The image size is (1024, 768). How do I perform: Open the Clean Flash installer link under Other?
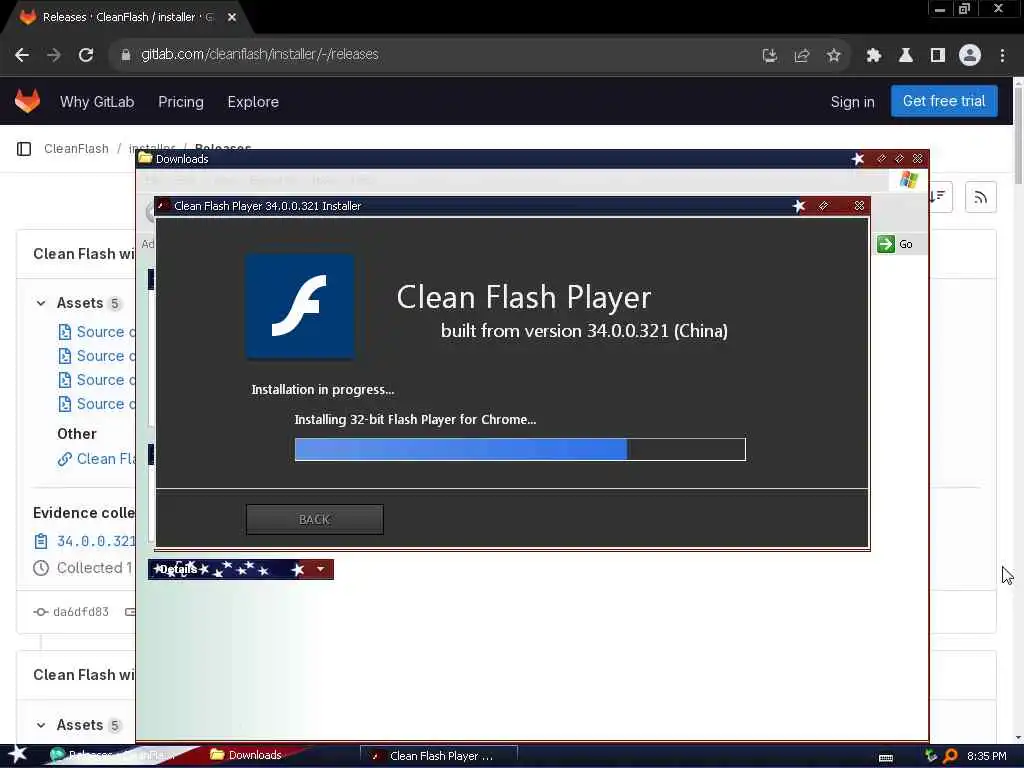(106, 459)
